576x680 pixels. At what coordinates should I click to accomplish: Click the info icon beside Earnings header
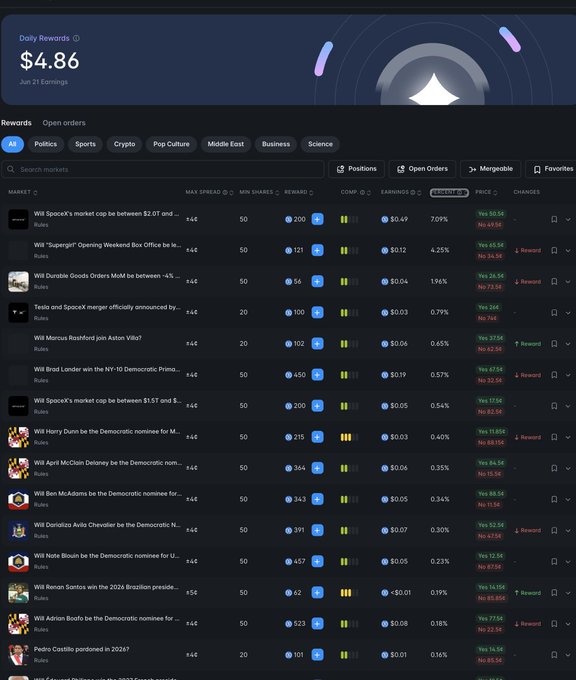tap(412, 192)
